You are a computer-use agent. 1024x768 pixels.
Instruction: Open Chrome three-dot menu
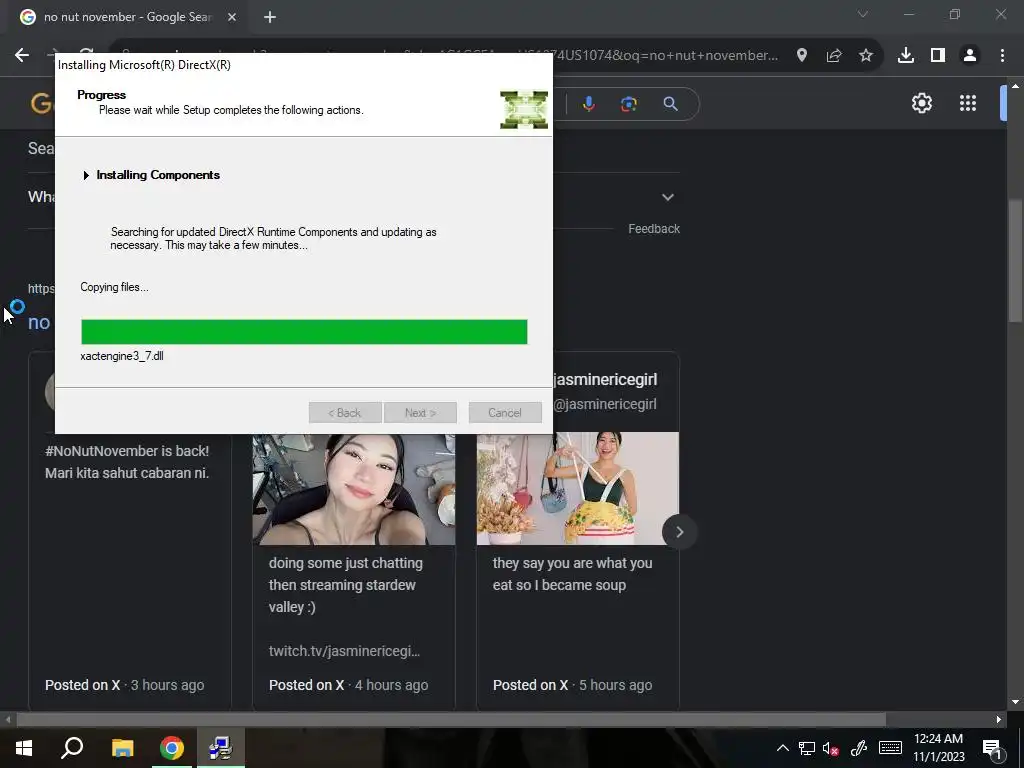click(x=1002, y=56)
